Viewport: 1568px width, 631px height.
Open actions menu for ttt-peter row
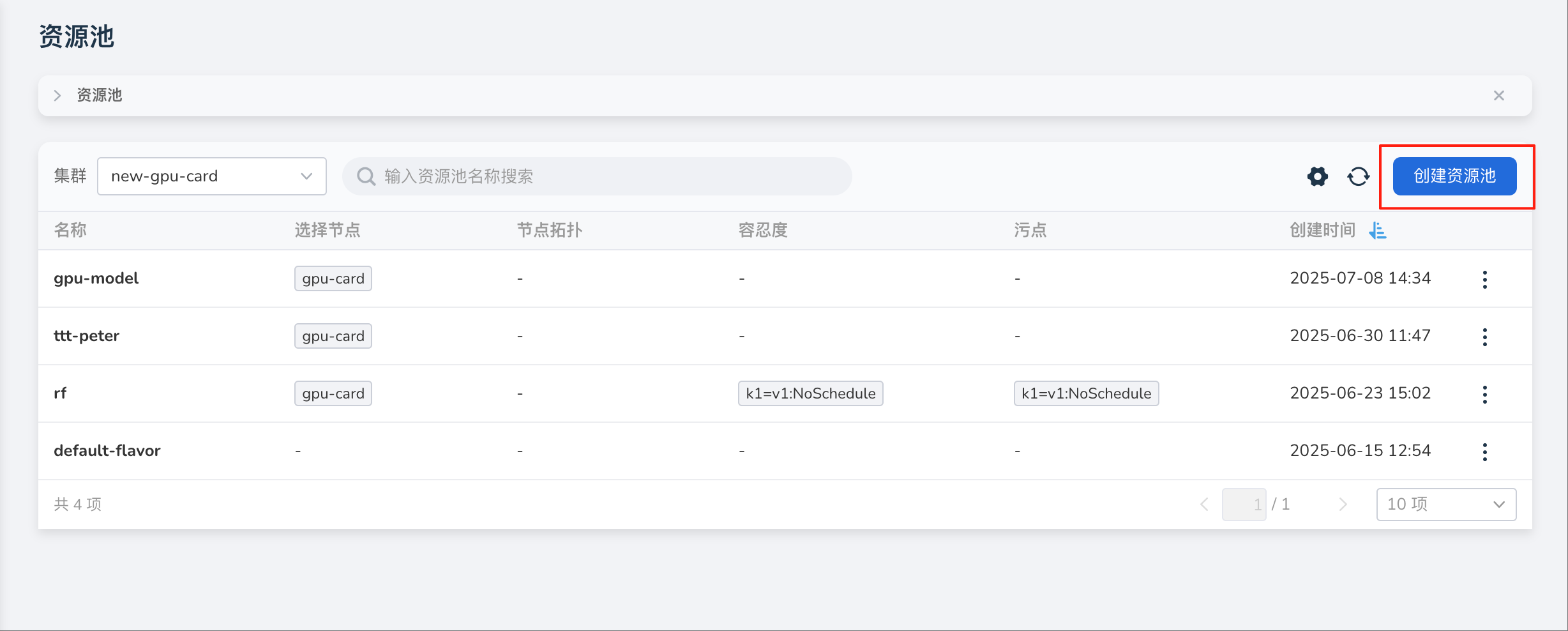tap(1484, 337)
